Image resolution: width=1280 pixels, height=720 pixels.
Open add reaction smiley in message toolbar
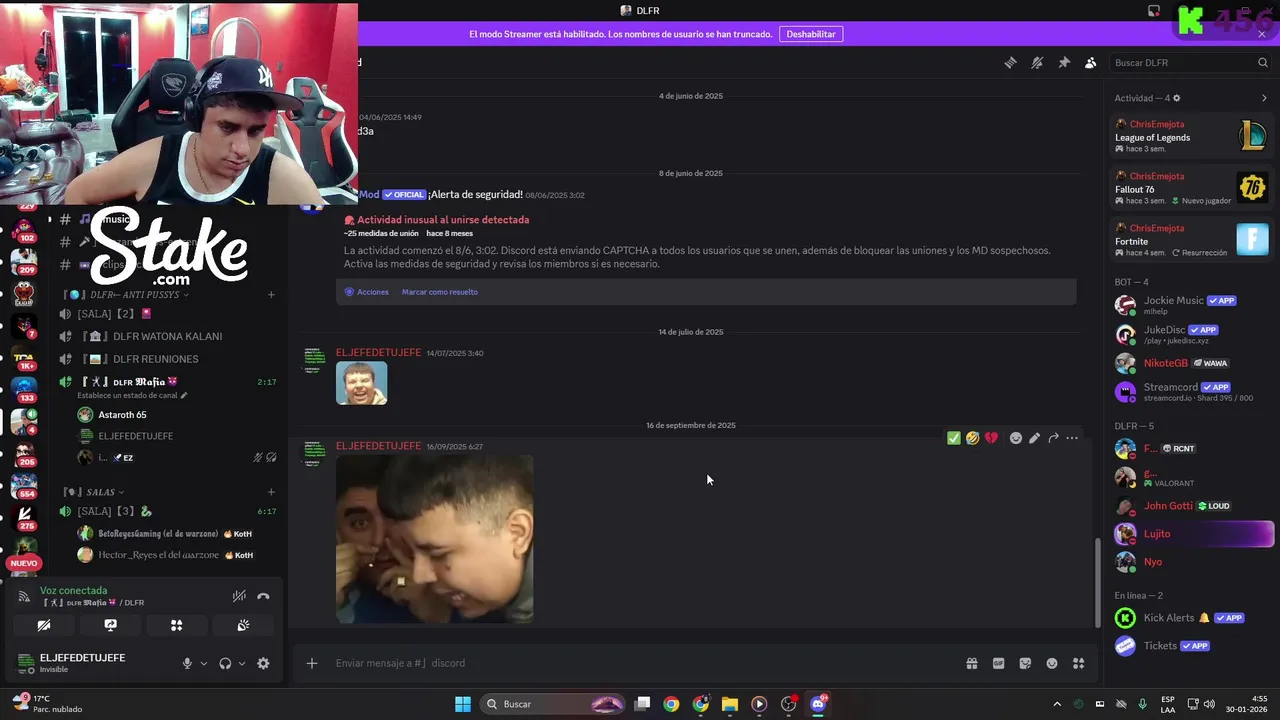click(1016, 438)
